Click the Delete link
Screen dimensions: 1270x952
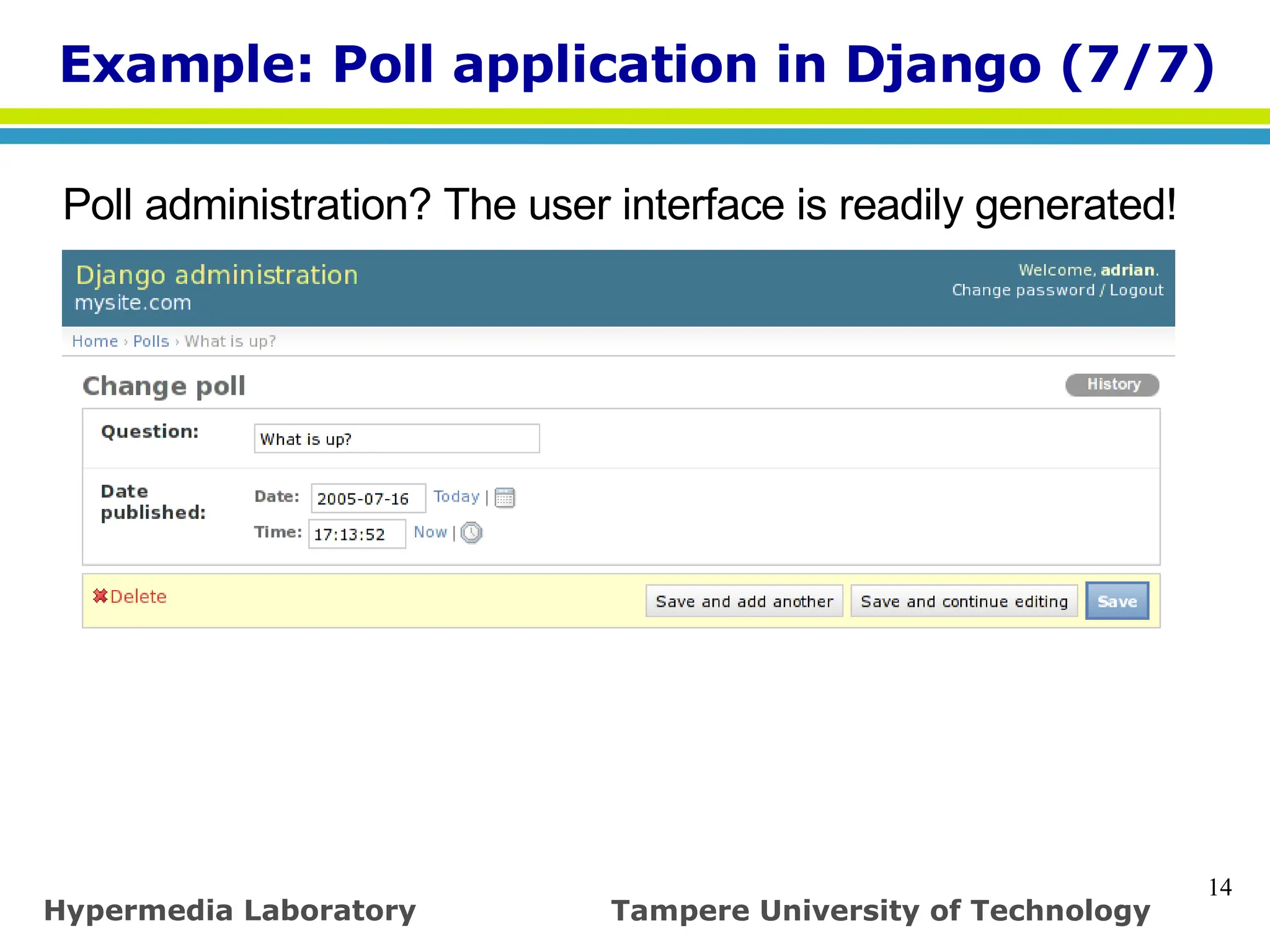(x=138, y=596)
